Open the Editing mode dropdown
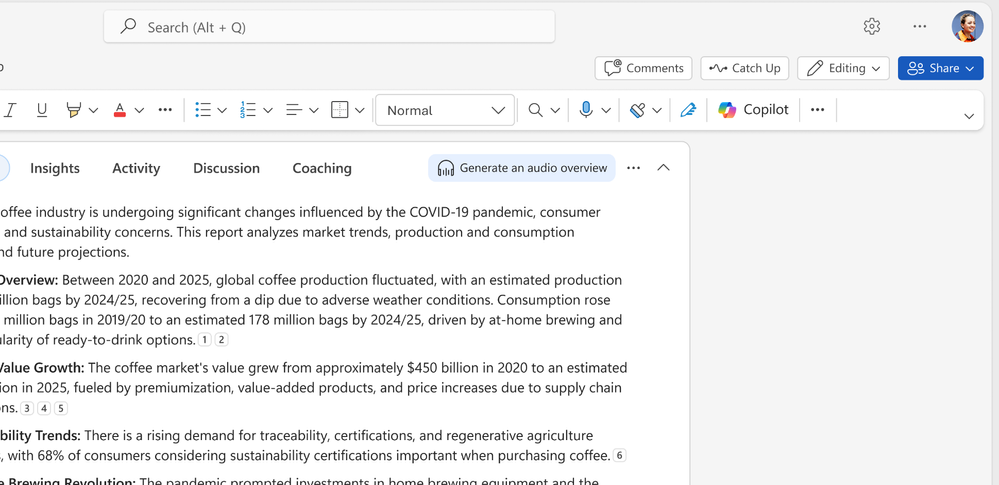999x485 pixels. click(843, 68)
